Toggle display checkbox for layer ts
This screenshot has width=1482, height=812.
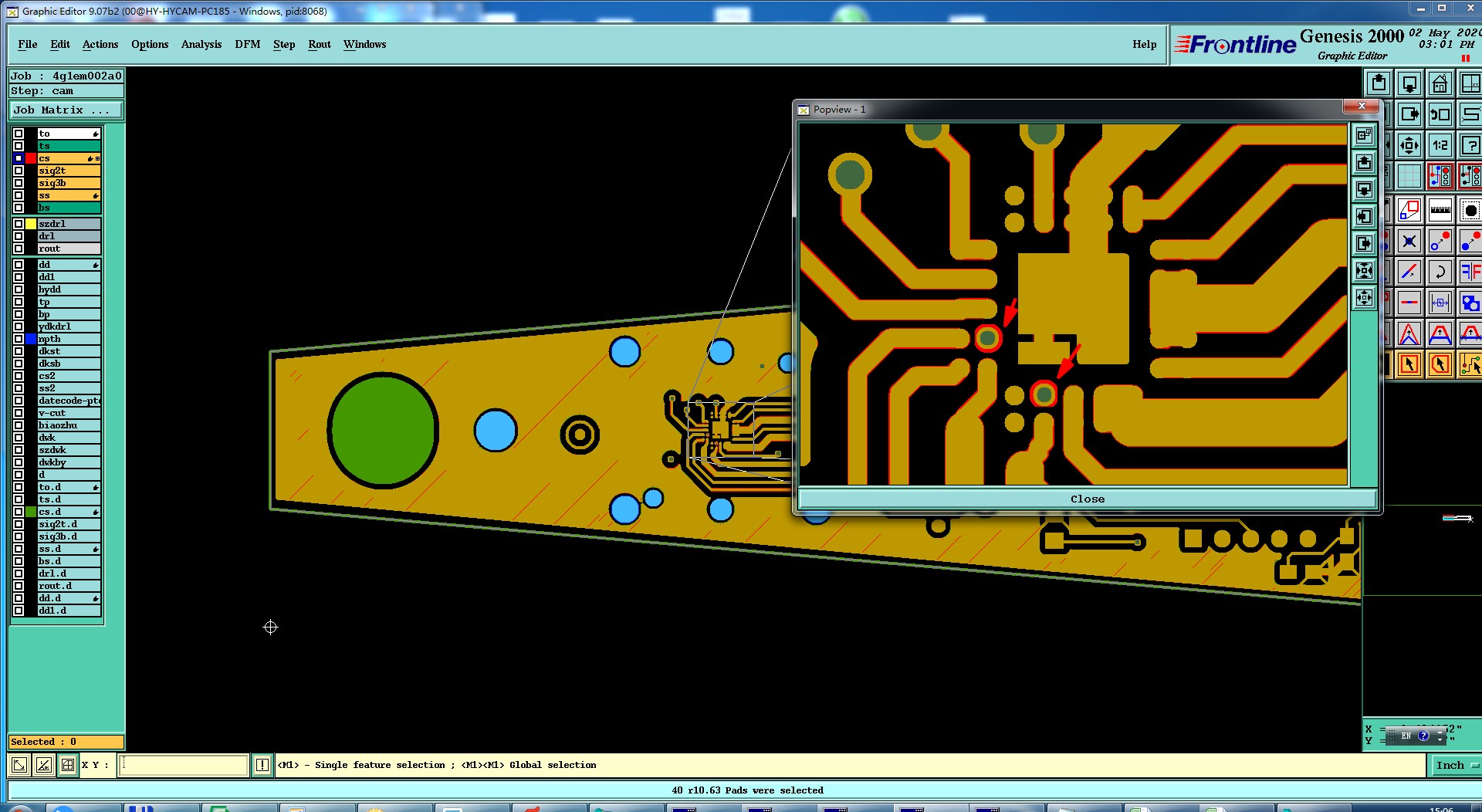[x=19, y=146]
